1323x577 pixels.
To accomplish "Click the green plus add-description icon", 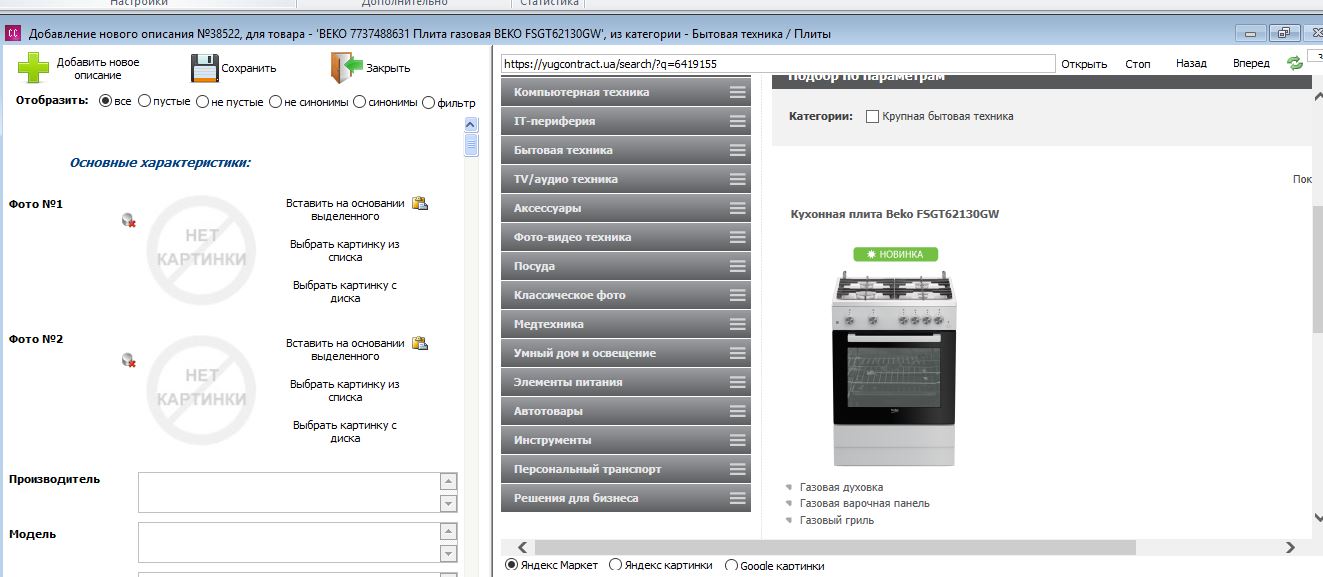I will [33, 67].
